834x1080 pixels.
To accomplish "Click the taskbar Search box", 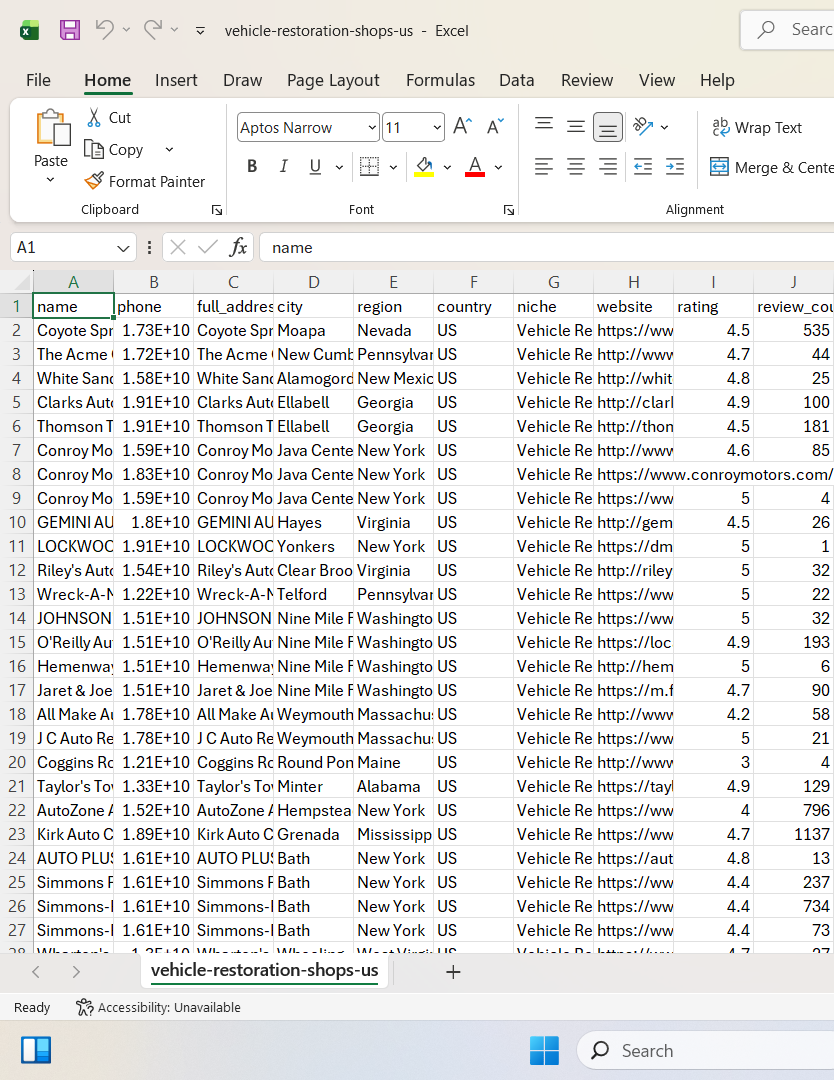I will pos(705,1050).
